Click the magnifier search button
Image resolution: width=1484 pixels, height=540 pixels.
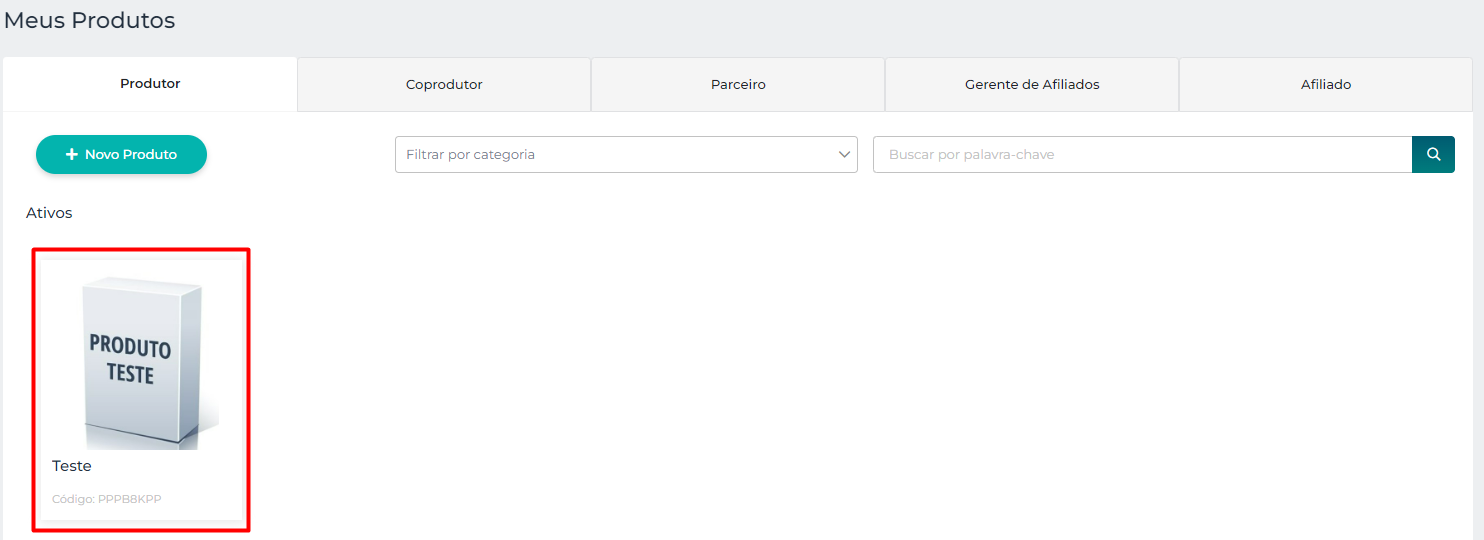tap(1433, 154)
